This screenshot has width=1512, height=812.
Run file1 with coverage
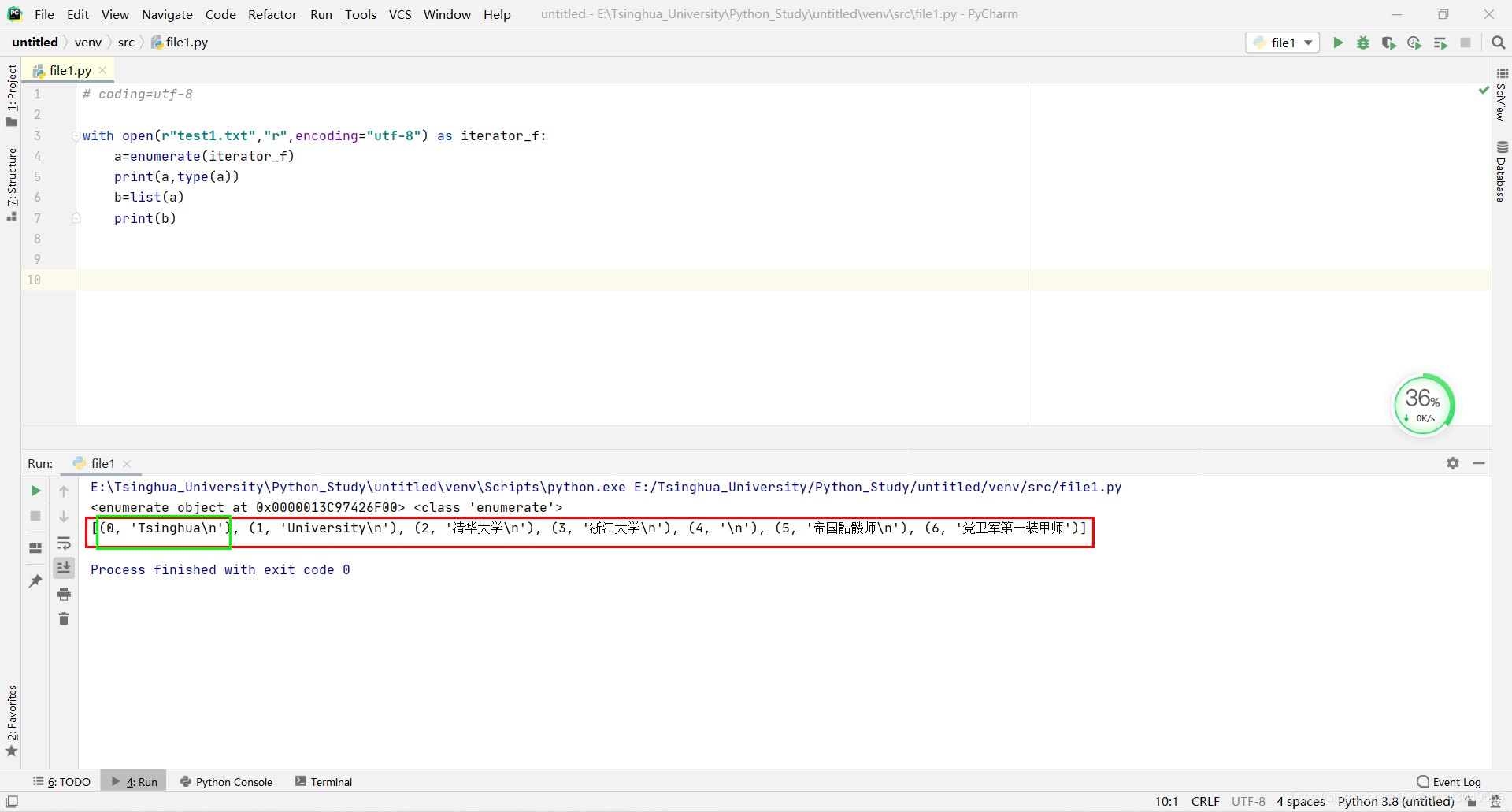click(1388, 43)
